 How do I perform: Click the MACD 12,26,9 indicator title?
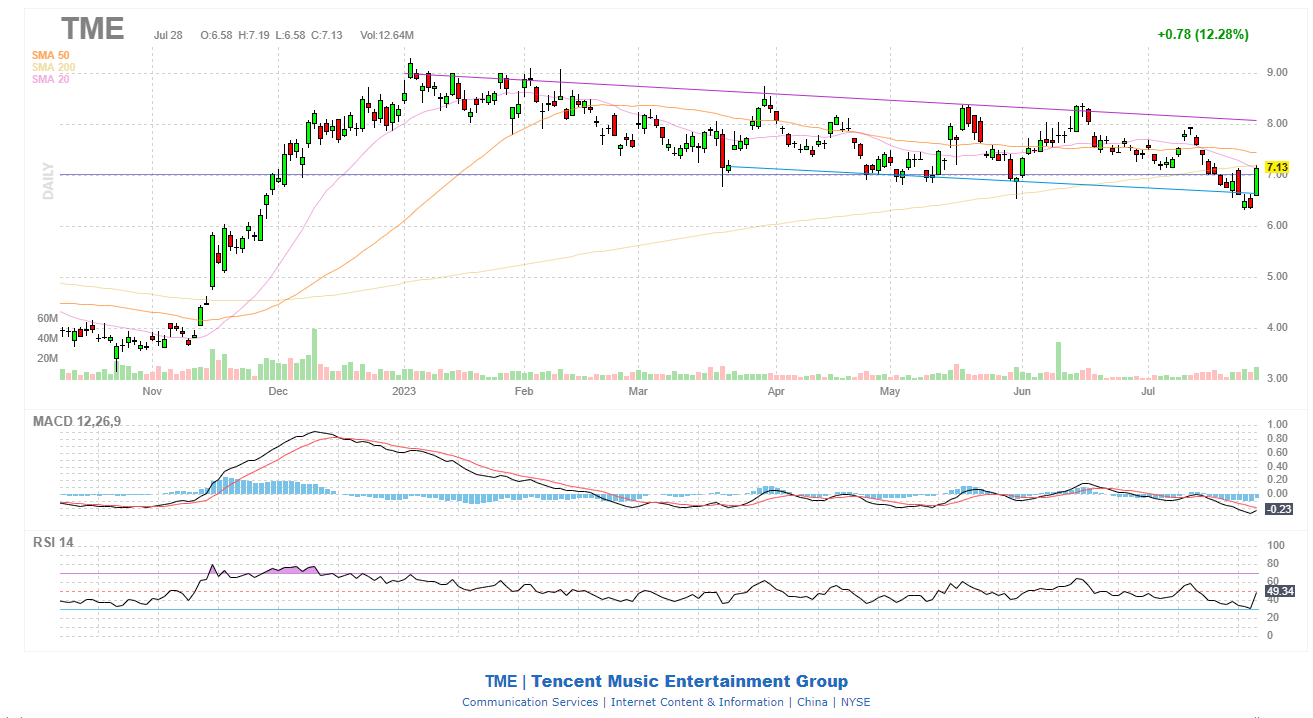[77, 421]
